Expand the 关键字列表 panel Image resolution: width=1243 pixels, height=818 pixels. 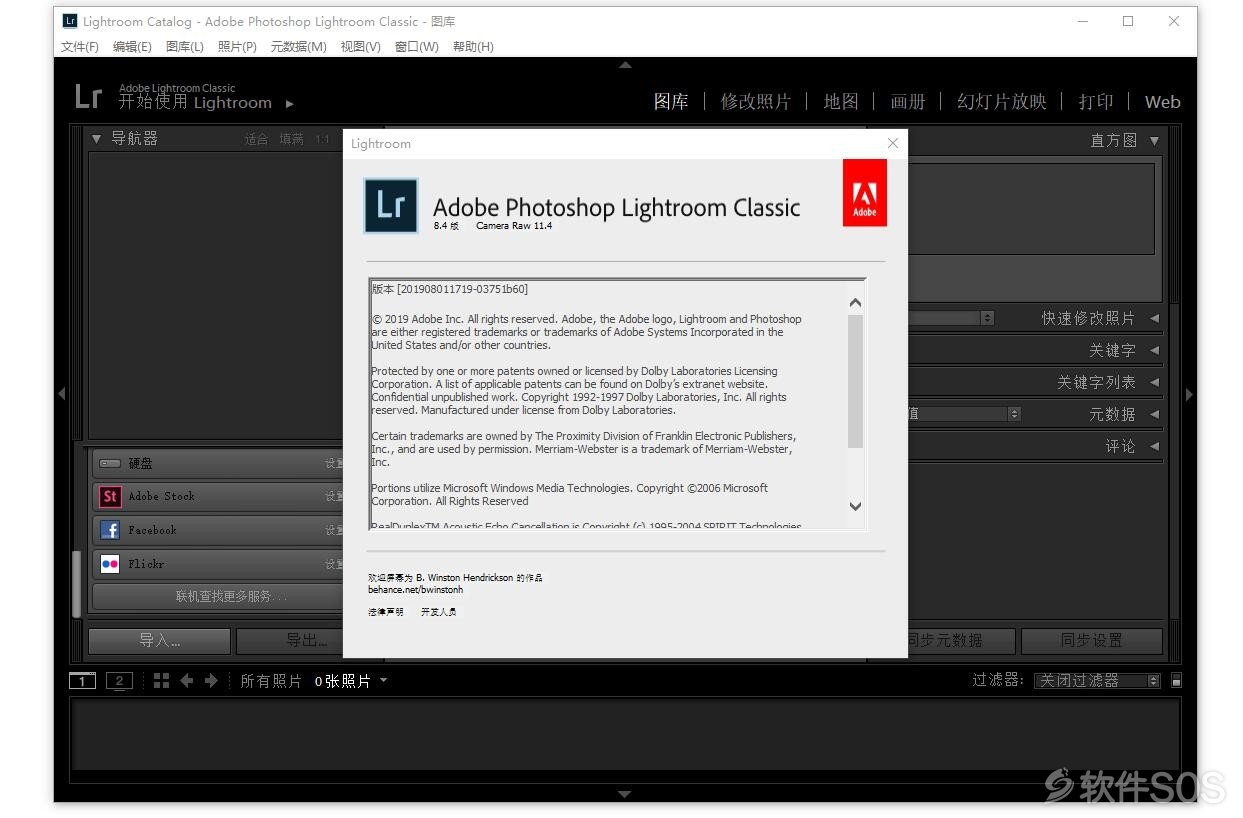pyautogui.click(x=1154, y=382)
